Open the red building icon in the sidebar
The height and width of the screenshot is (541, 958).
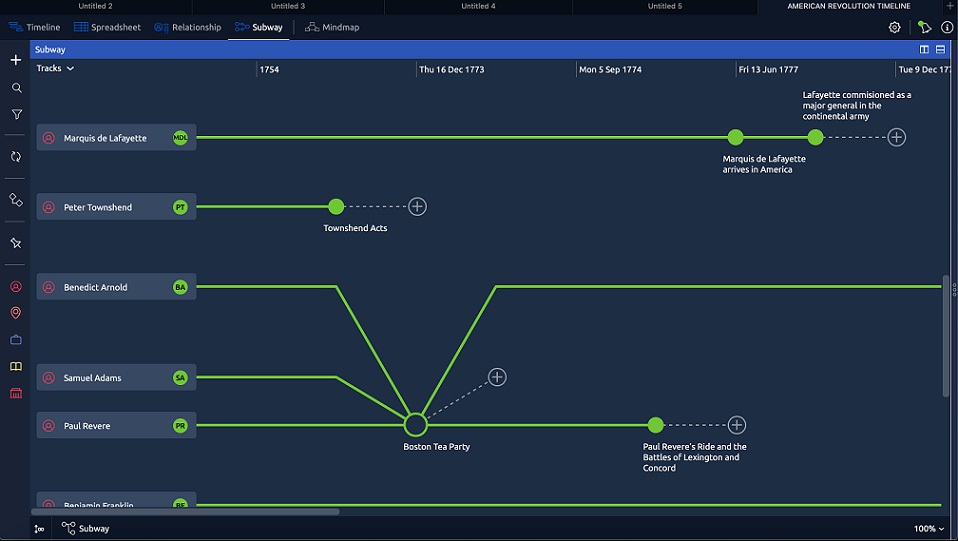(x=16, y=393)
